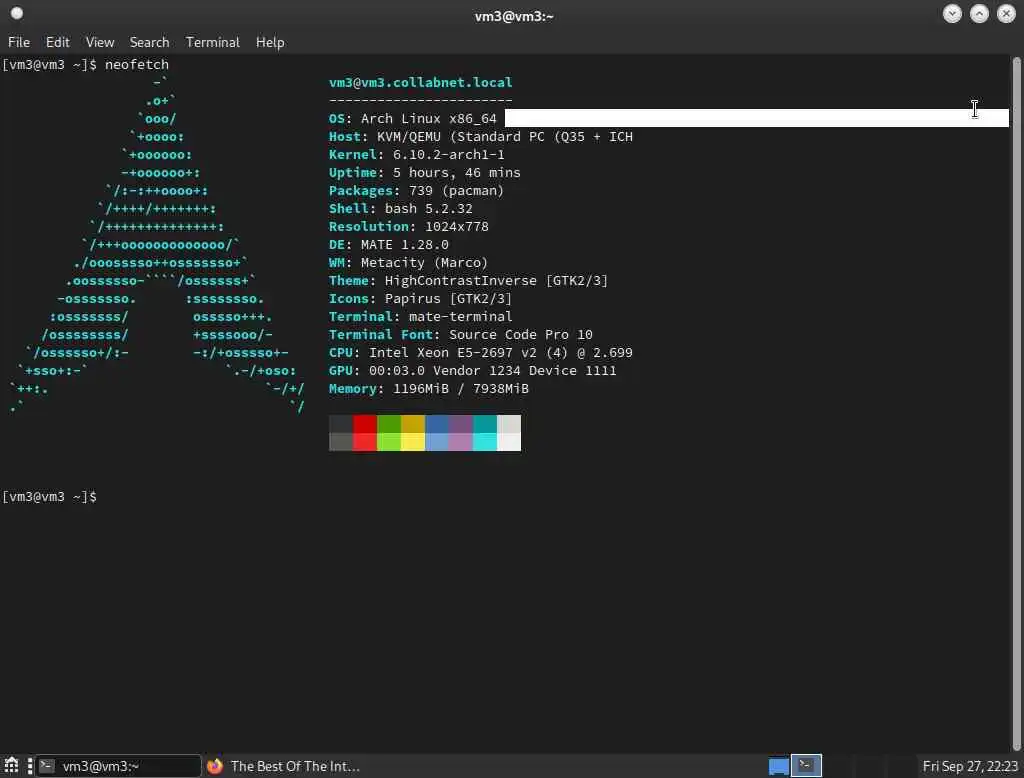Click the bright cyan color block
Image resolution: width=1024 pixels, height=778 pixels.
pos(485,442)
